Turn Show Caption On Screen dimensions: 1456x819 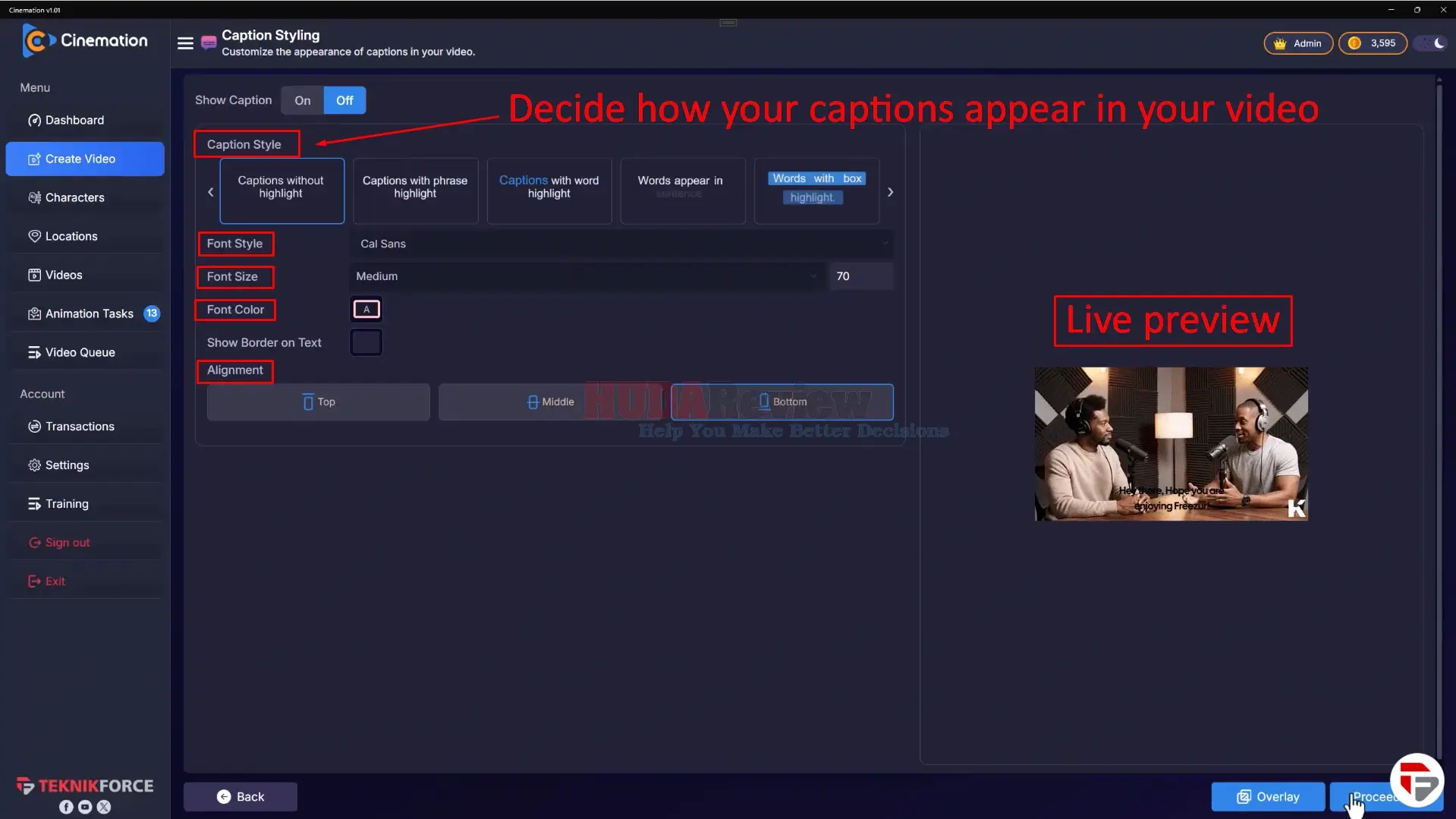303,100
